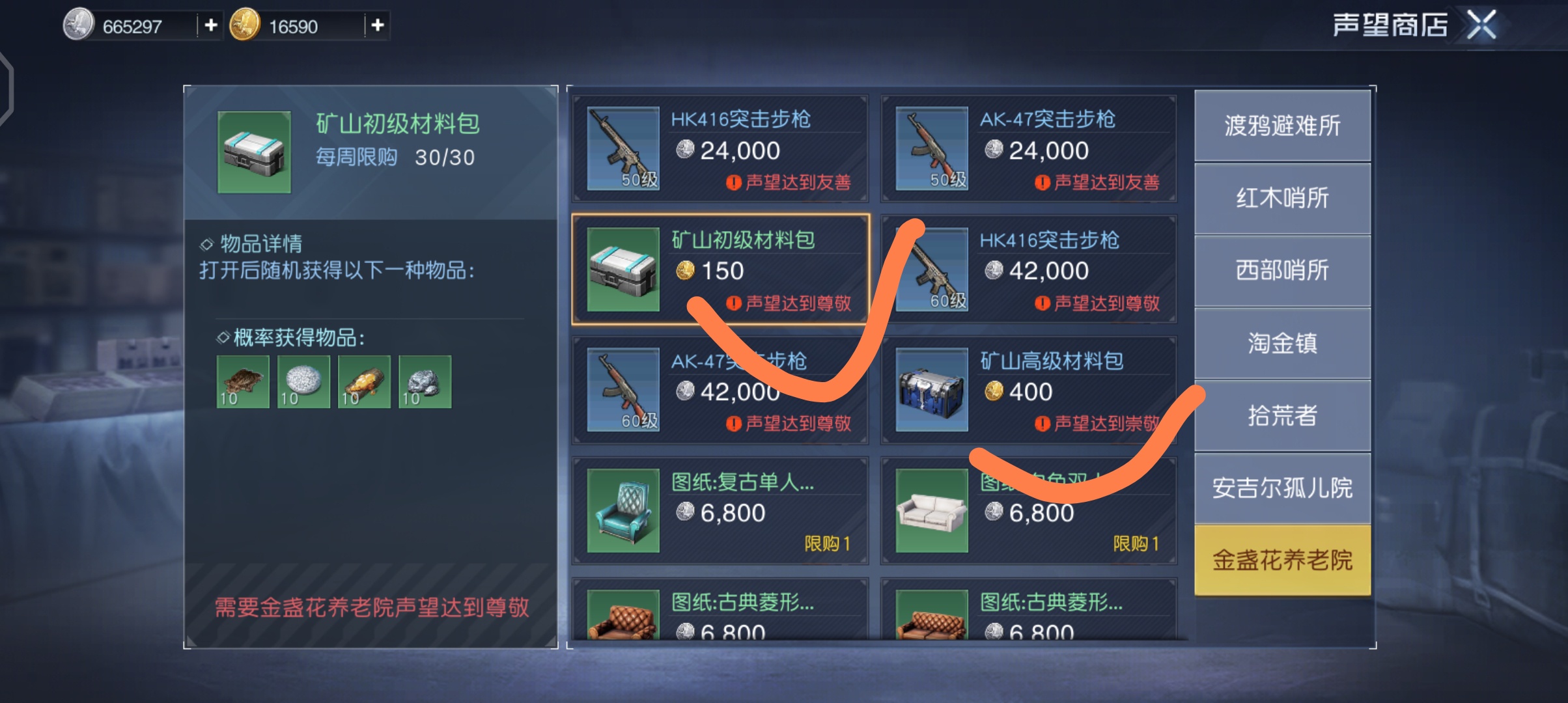Add silver coins with plus button
The height and width of the screenshot is (703, 1568).
(210, 25)
